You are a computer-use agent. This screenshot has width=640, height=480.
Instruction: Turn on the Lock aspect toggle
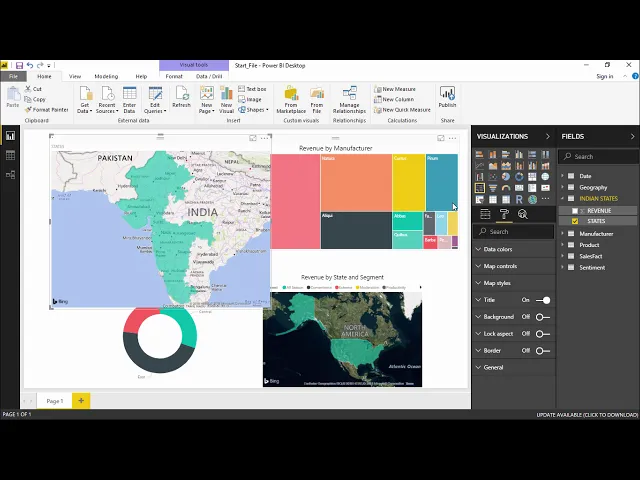(x=543, y=334)
